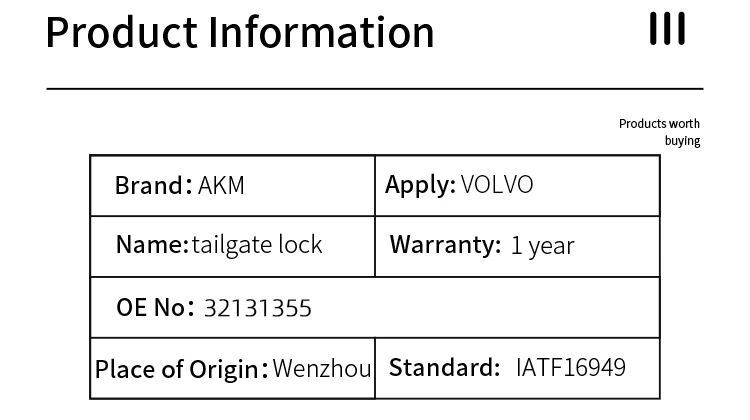Click the 'tailgate lock' product name
The image size is (750, 420).
point(257,244)
